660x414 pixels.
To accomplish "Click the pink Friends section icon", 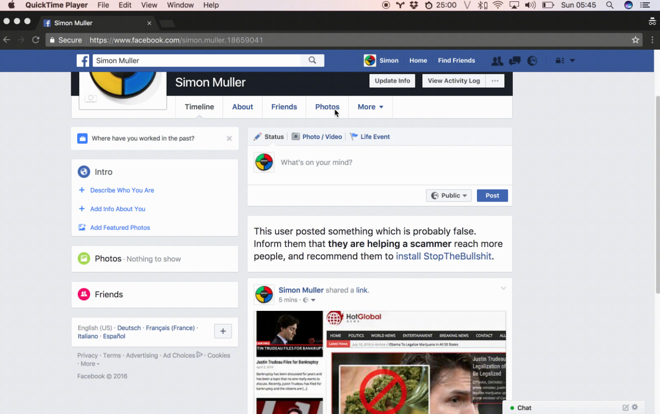I will [x=84, y=294].
